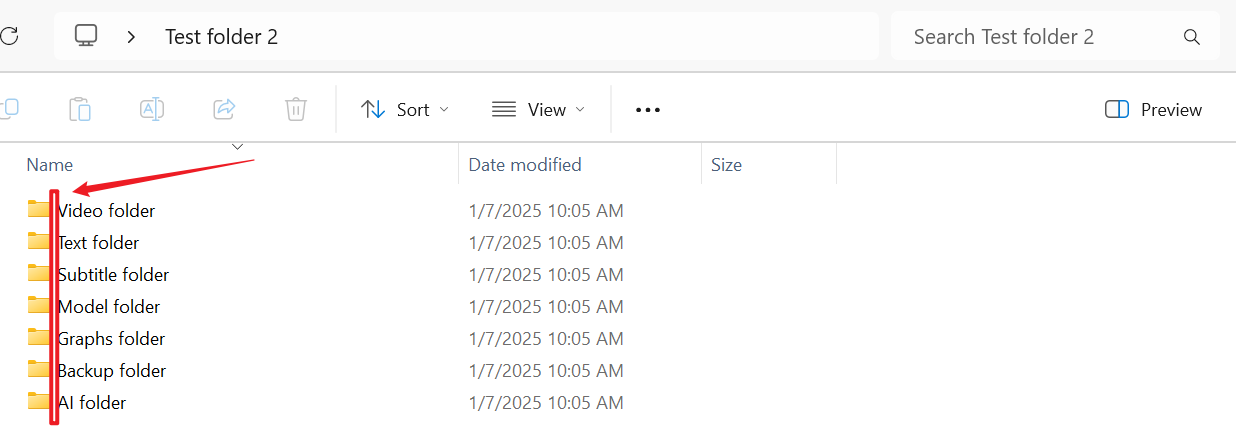Click the Size column header

click(x=727, y=165)
